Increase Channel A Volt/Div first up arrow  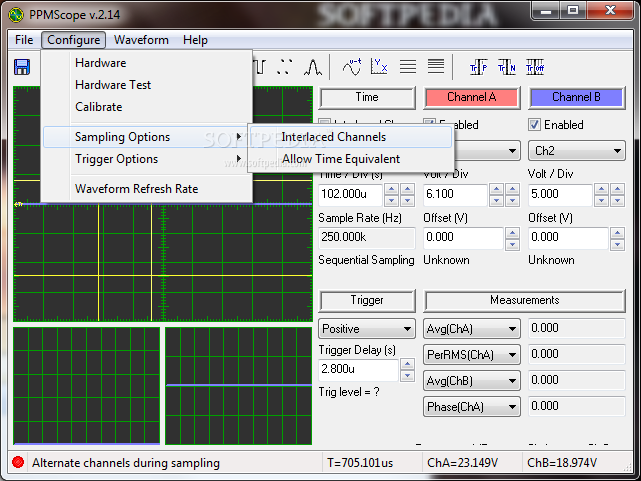pyautogui.click(x=496, y=189)
